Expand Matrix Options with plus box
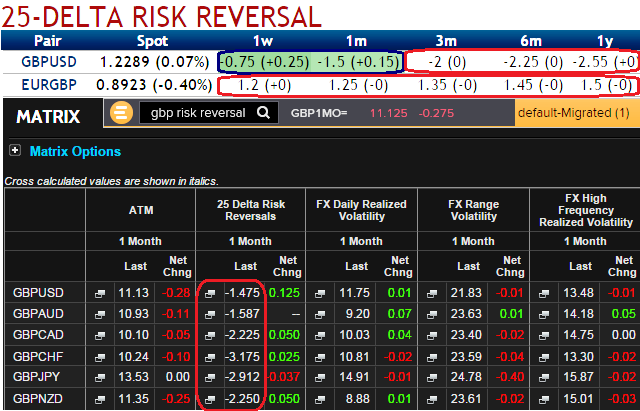The width and height of the screenshot is (640, 411). click(15, 151)
